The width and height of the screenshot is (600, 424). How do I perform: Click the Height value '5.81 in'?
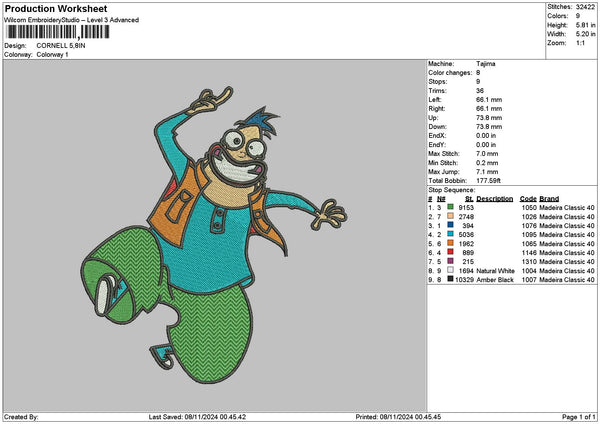[x=585, y=25]
